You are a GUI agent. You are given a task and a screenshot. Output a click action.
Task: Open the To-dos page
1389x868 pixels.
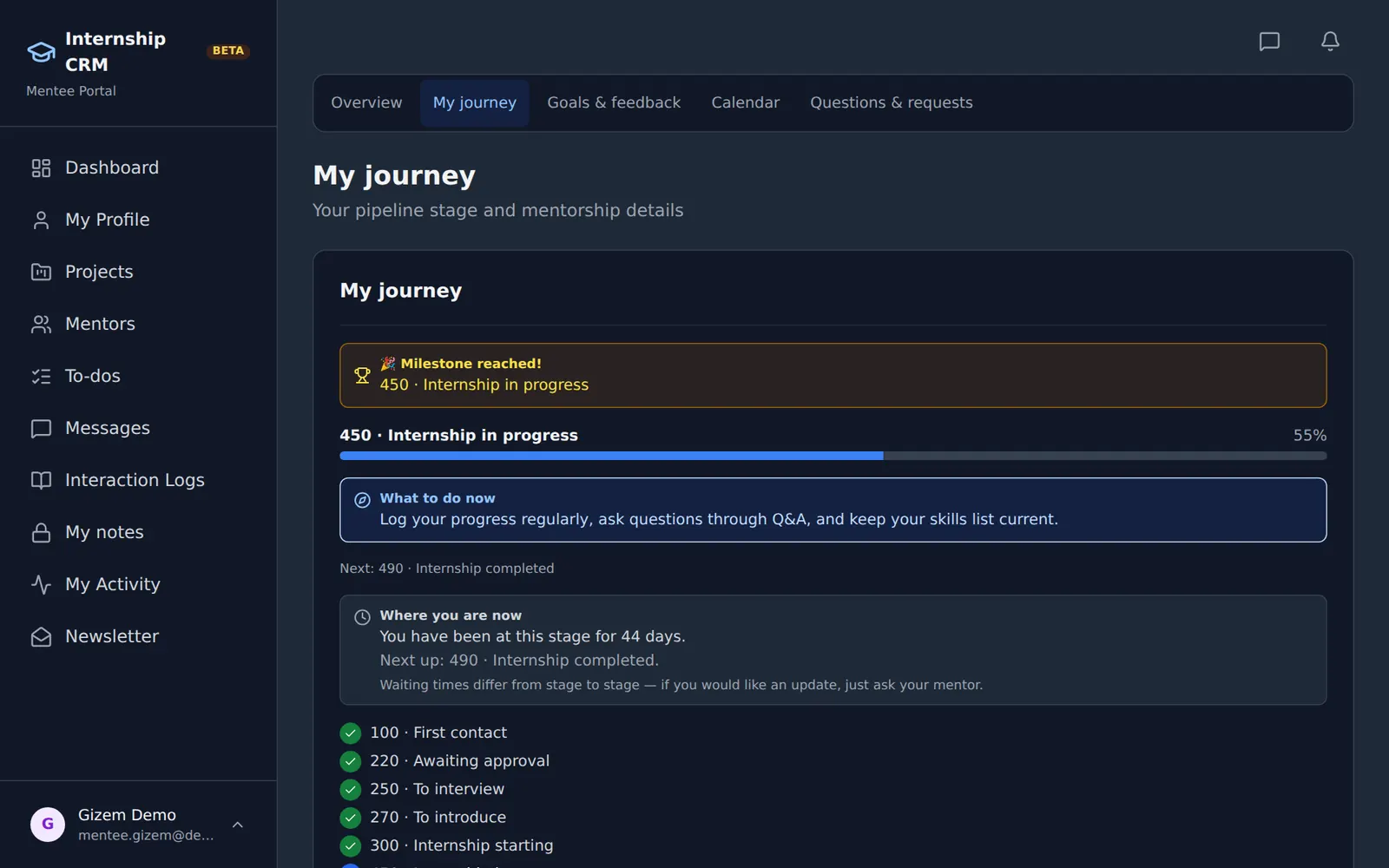coord(139,376)
